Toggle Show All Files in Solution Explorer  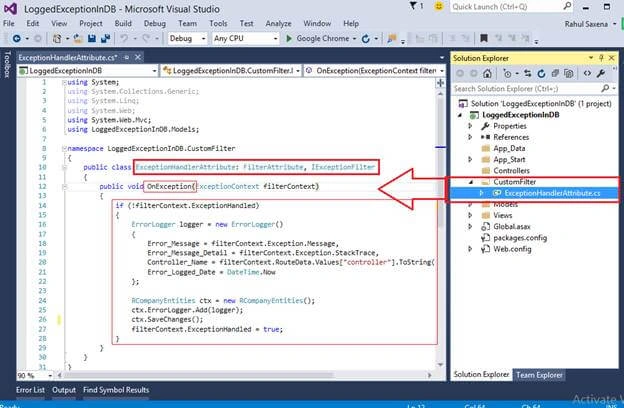pos(569,74)
